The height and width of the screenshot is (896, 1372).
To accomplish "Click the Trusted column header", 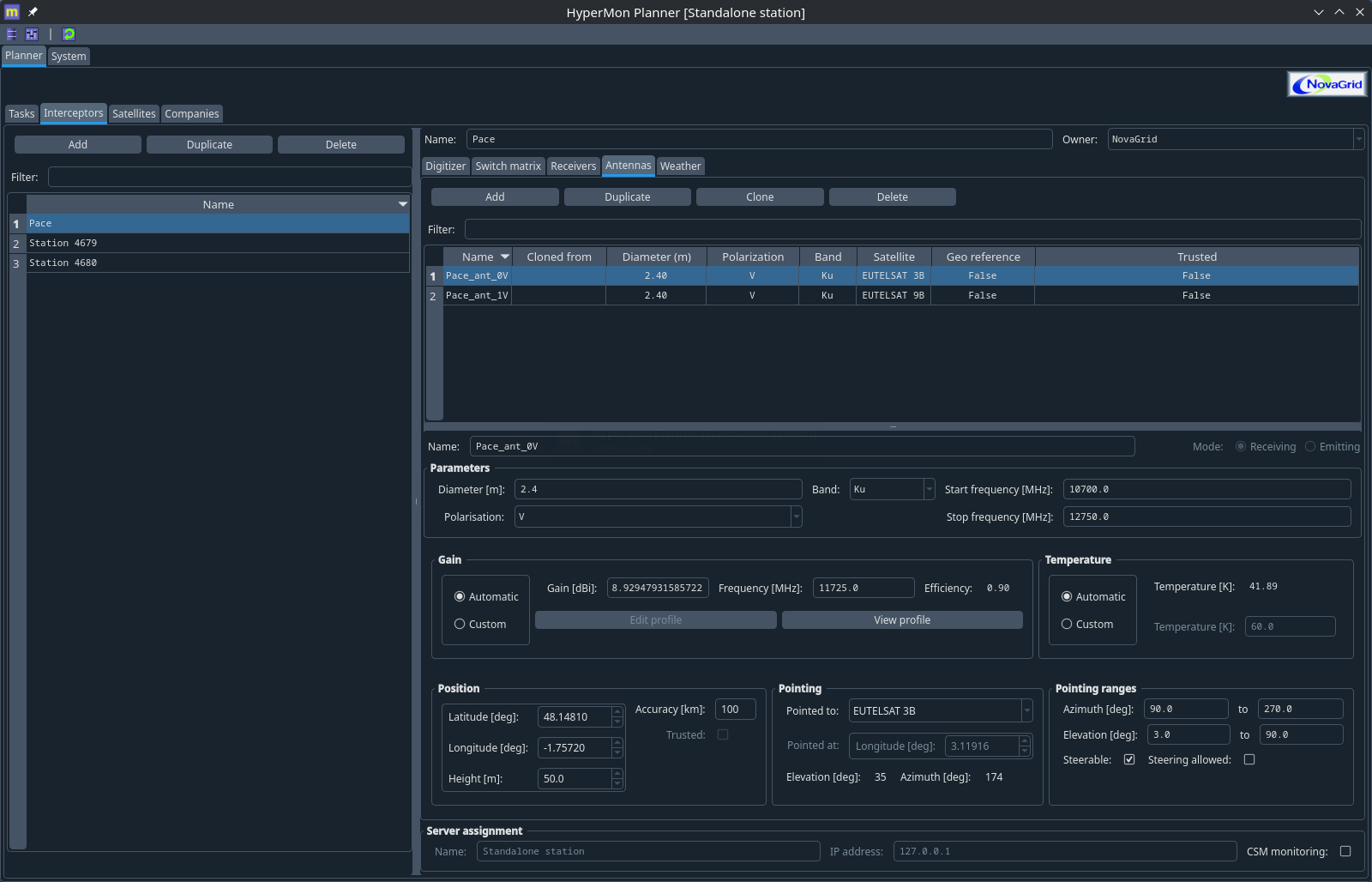I will click(1196, 257).
